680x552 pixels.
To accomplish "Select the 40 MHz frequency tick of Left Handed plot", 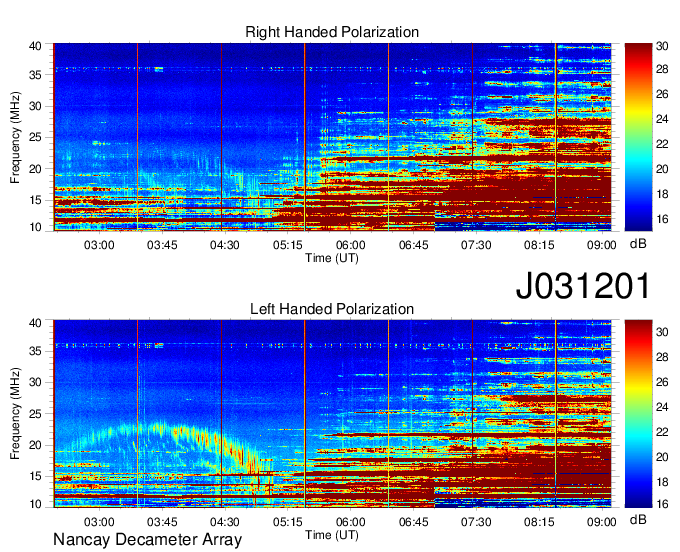I will 35,323.
